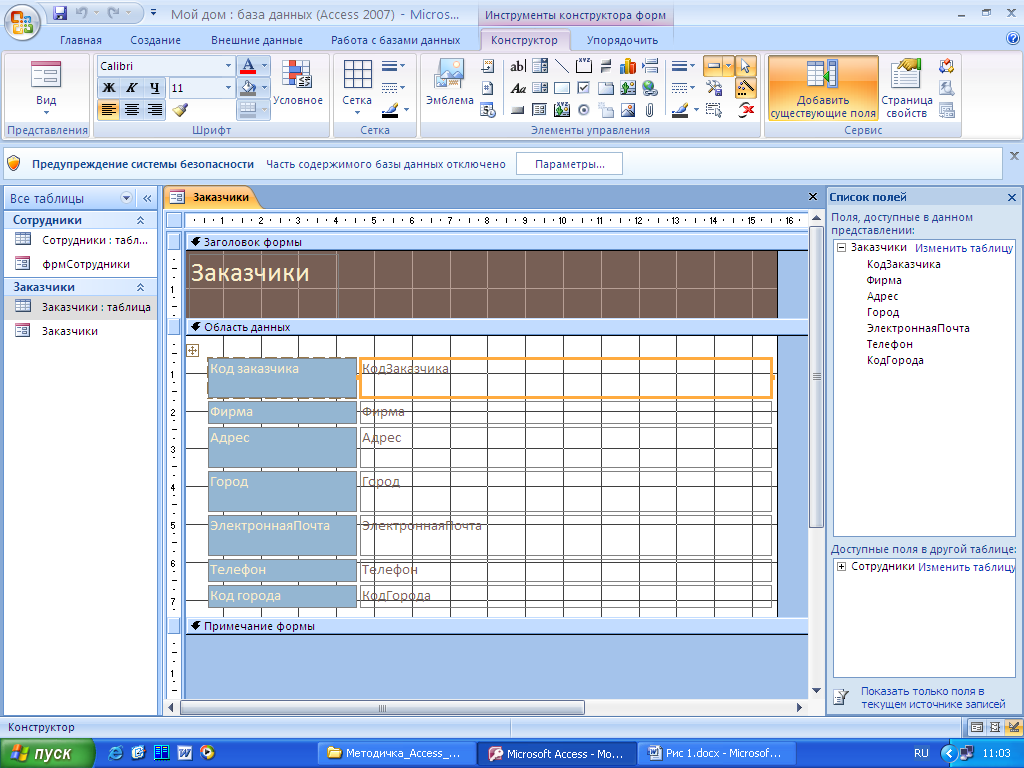Click the horizontal scrollbar of the form
The image size is (1024, 768).
pos(382,707)
